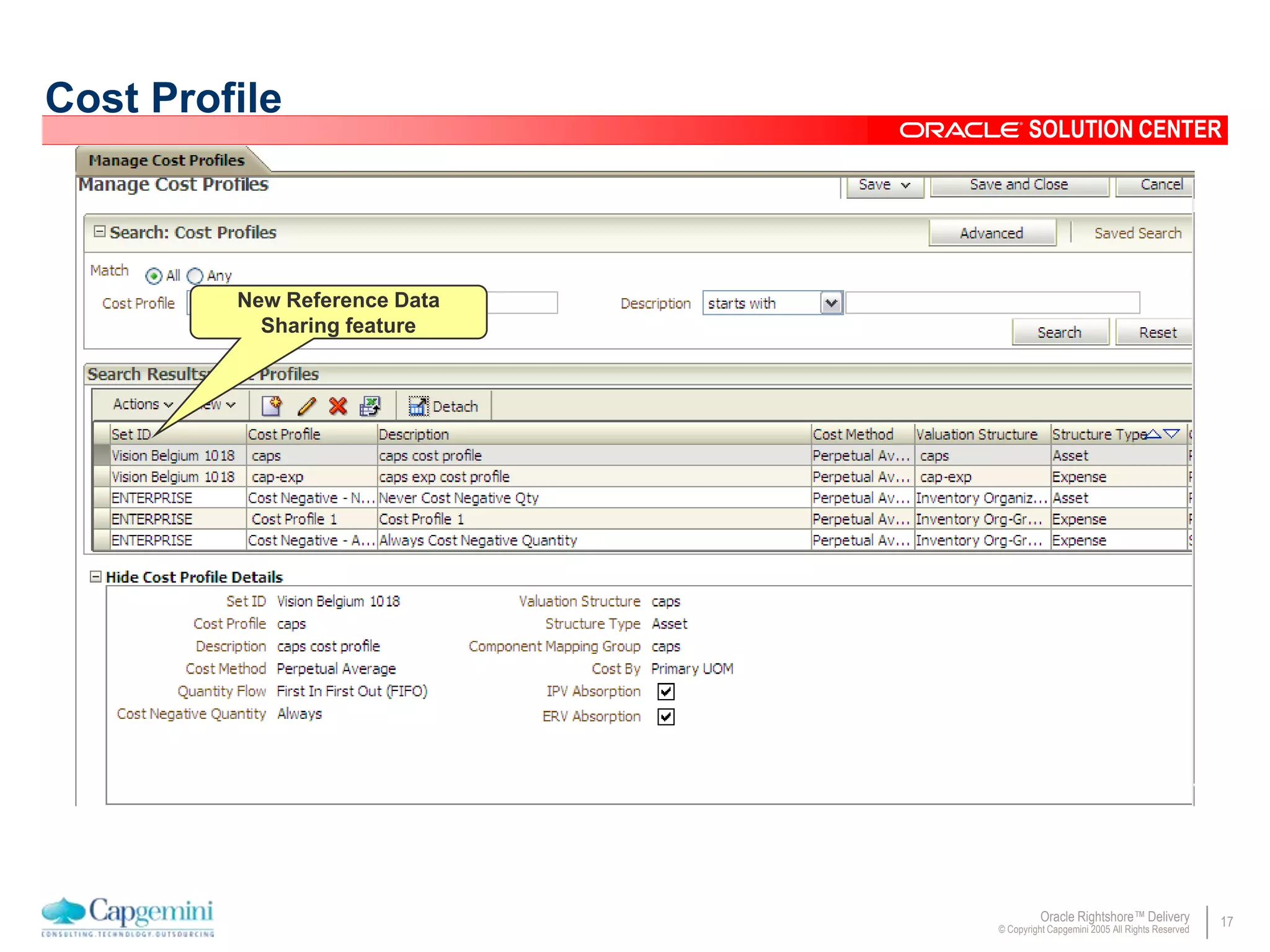Sort Structure Type ascending arrow

pyautogui.click(x=1154, y=434)
